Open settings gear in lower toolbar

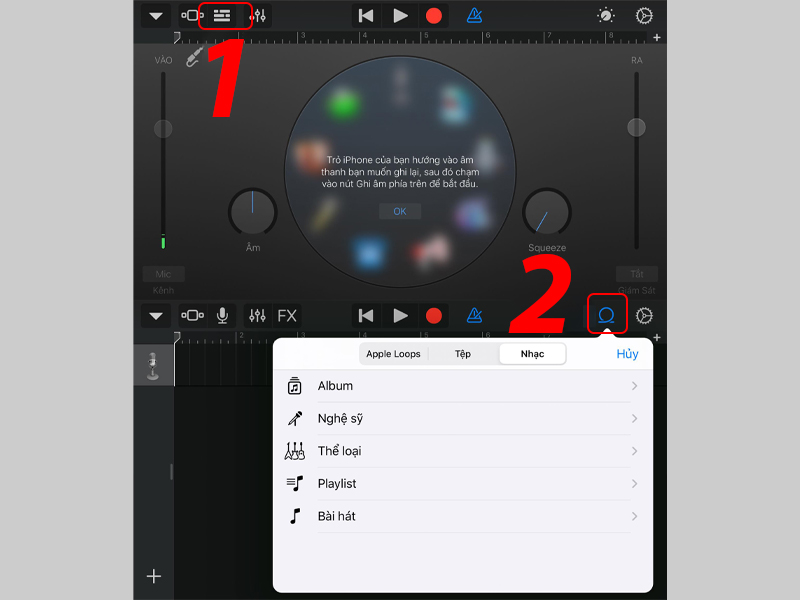pyautogui.click(x=644, y=316)
